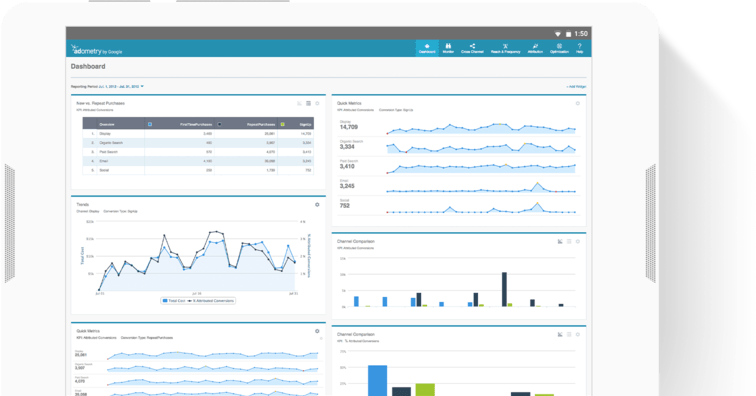Screen dimensions: 756x396
Task: Open the Help menu
Action: (580, 48)
